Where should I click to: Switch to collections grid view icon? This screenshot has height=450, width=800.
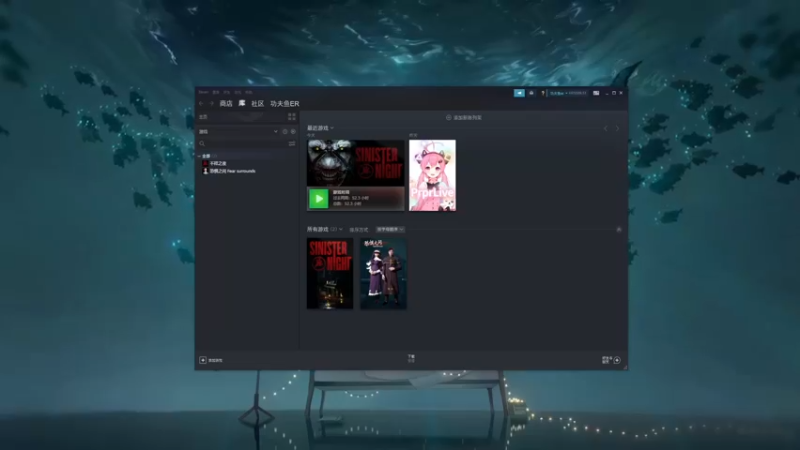pyautogui.click(x=292, y=117)
